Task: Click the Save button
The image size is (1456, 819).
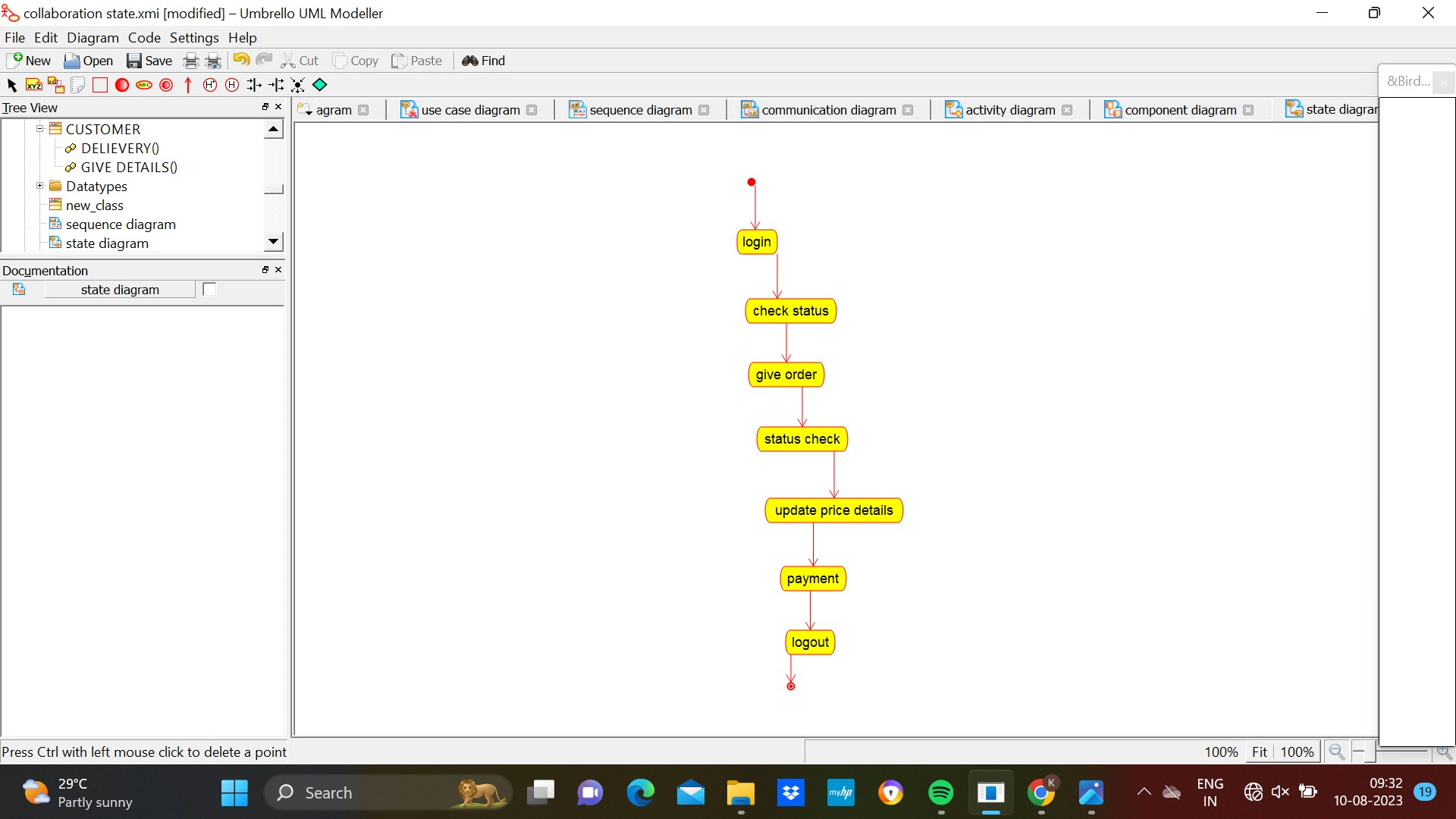Action: (x=149, y=61)
